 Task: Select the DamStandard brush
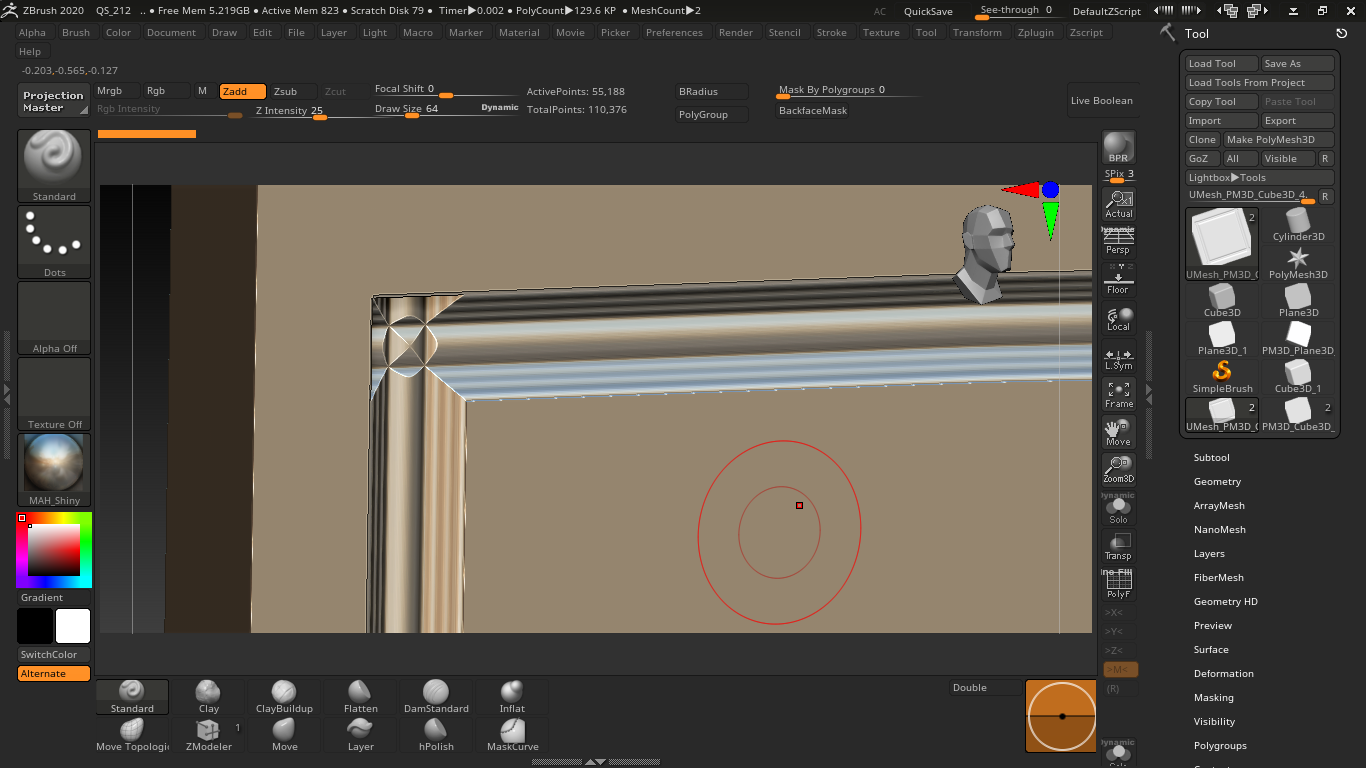[436, 697]
